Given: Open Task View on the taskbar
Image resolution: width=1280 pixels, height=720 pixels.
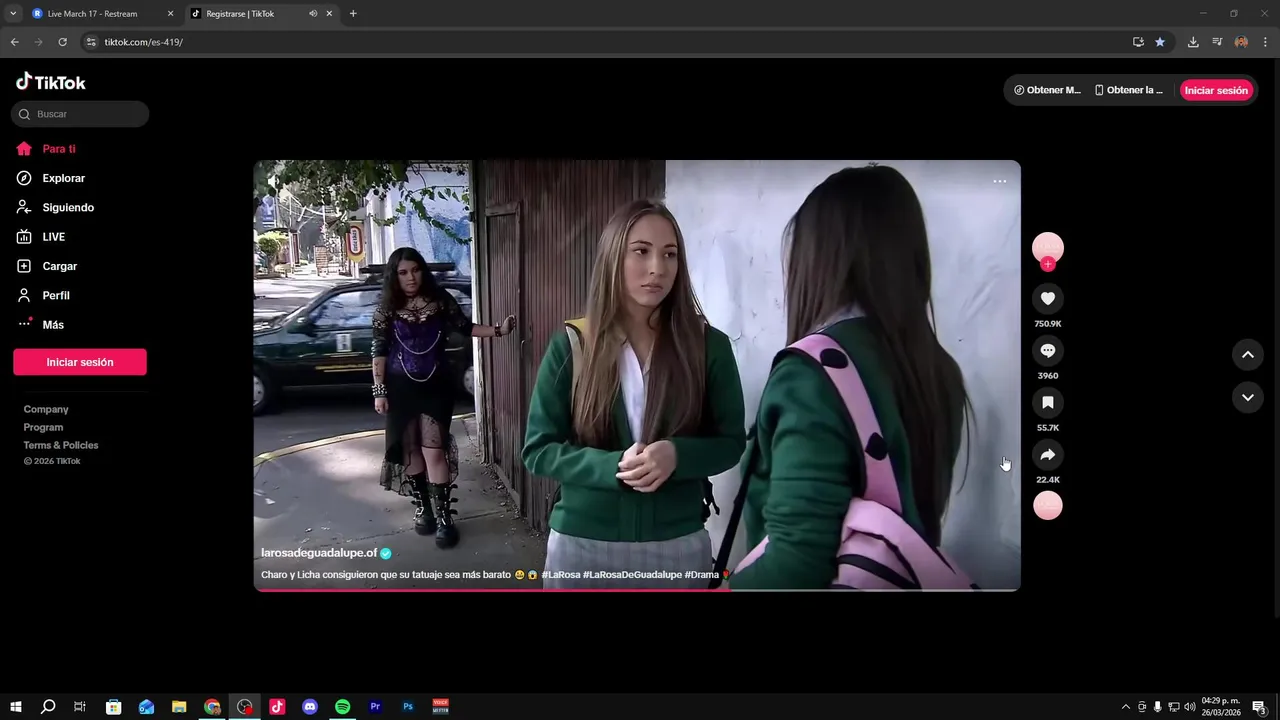Looking at the screenshot, I should pyautogui.click(x=80, y=707).
